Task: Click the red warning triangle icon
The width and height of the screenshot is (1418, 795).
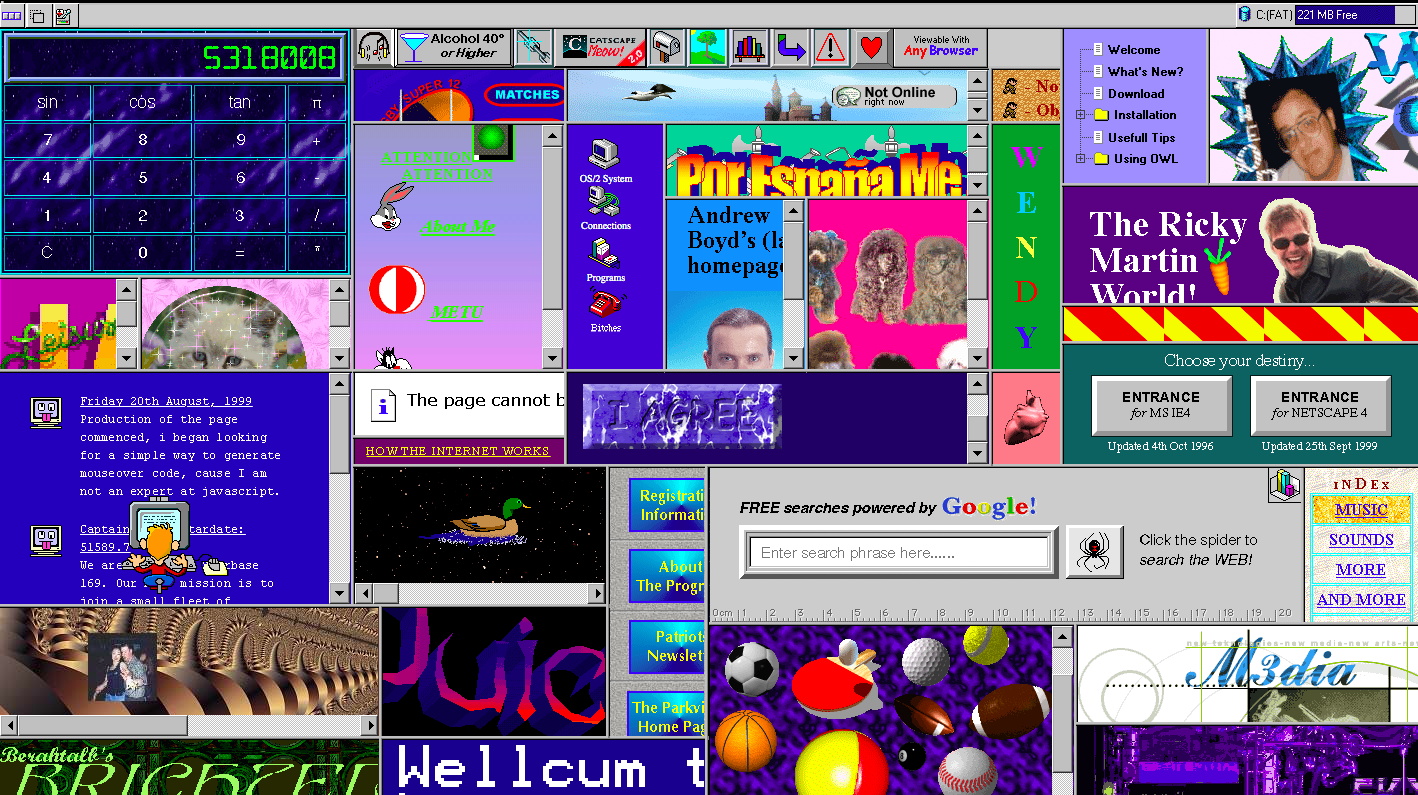Action: pos(831,47)
